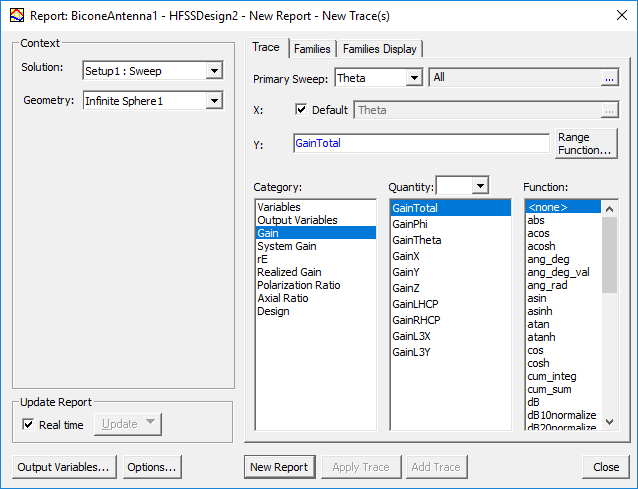Select <none> in Function list

tap(563, 207)
